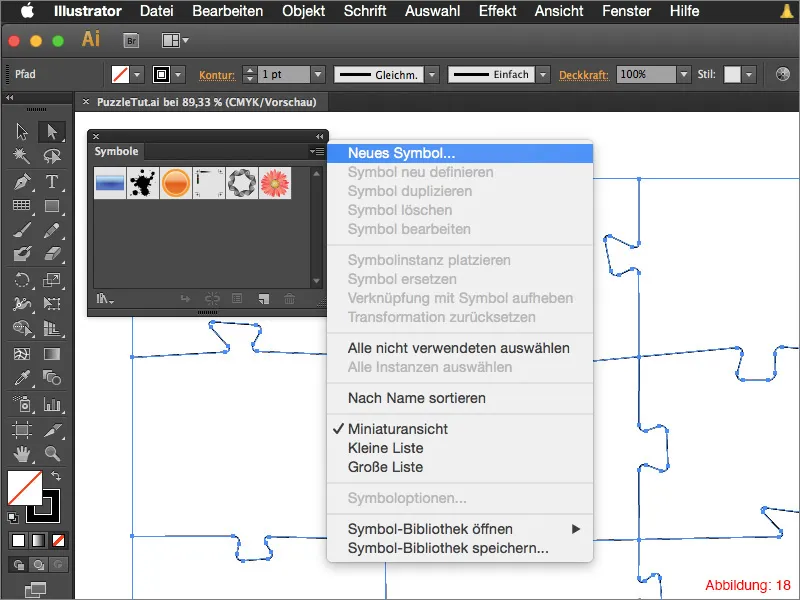
Task: Open the Kontur stroke weight dropdown
Action: point(318,74)
